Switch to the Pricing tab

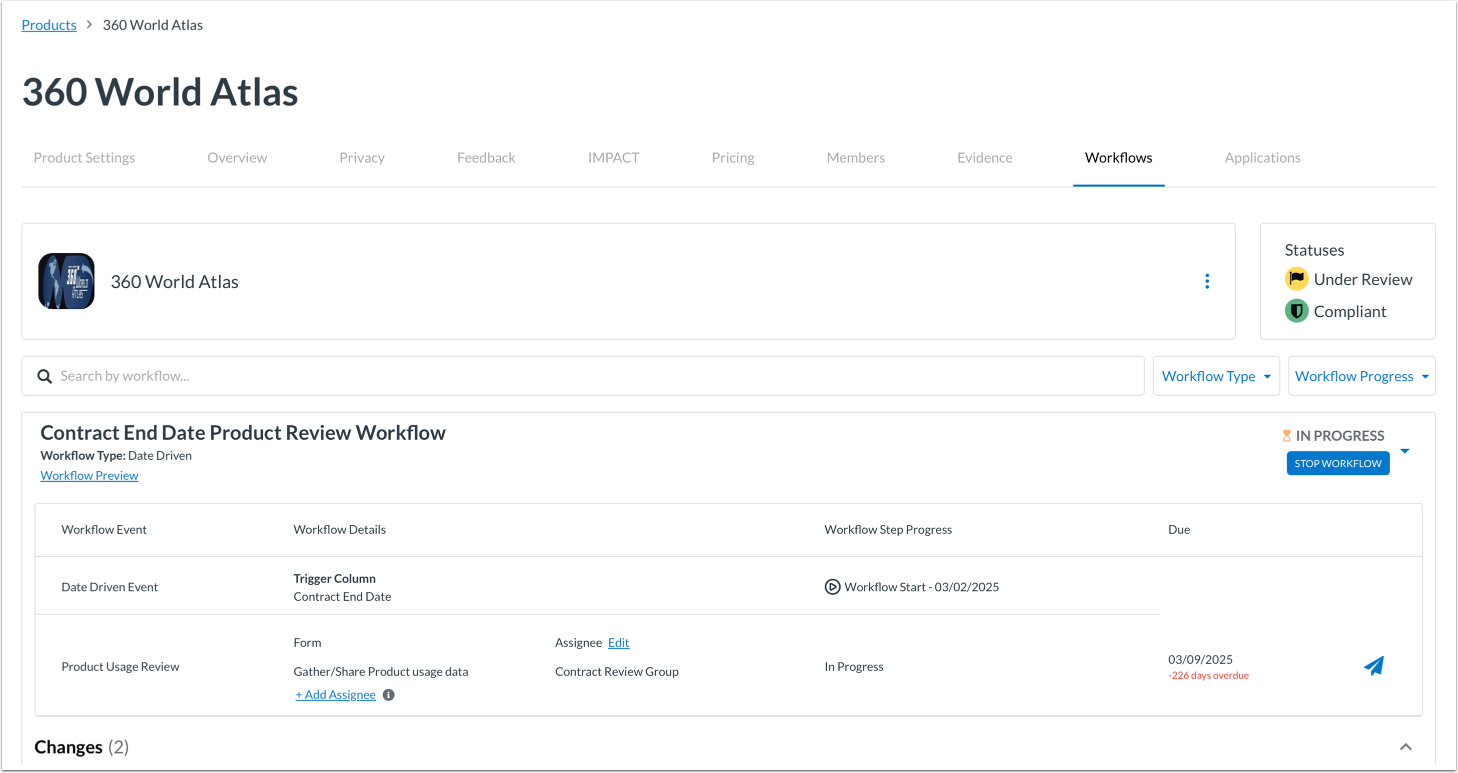733,157
